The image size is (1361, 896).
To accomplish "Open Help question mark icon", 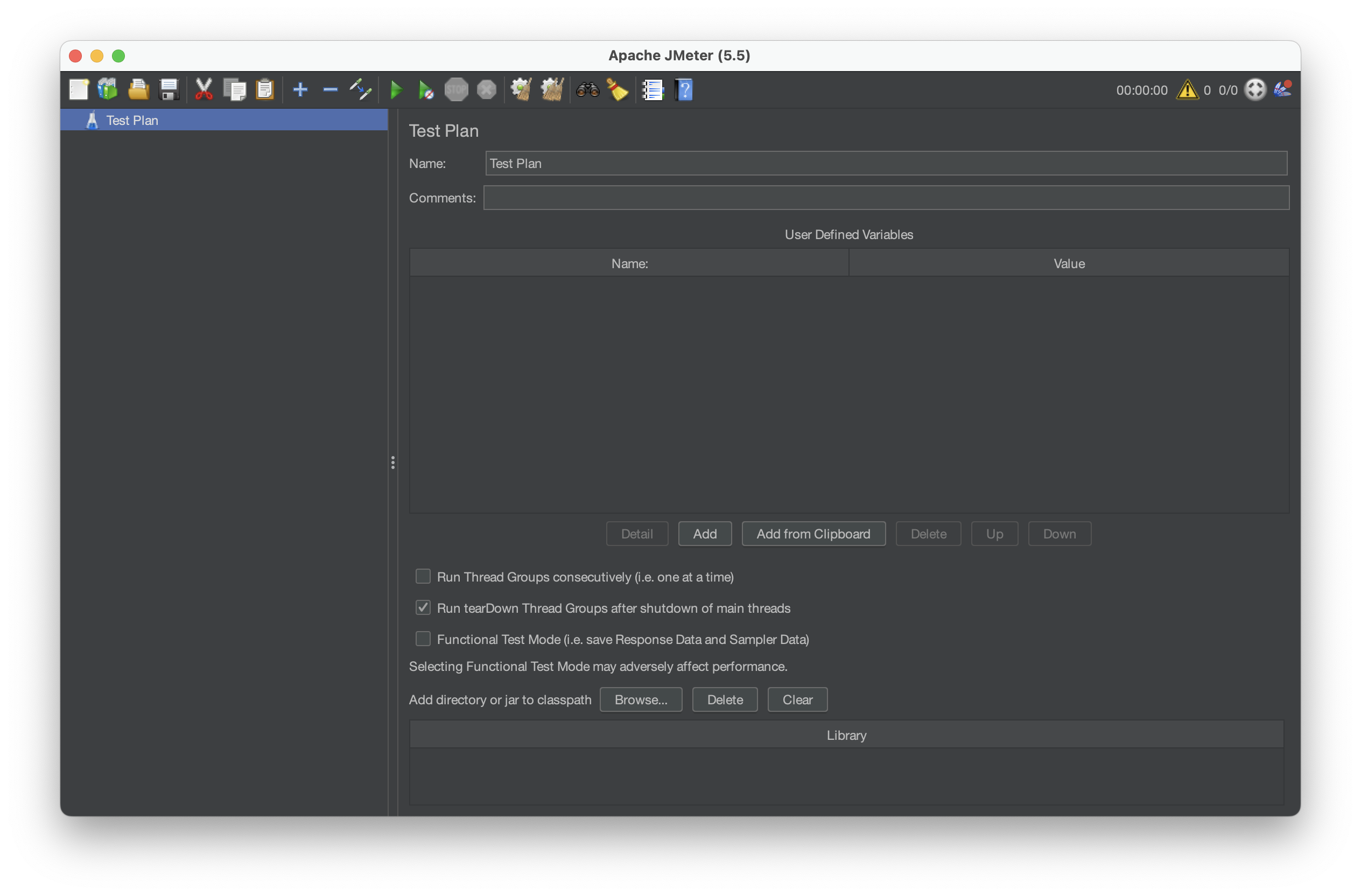I will click(684, 90).
